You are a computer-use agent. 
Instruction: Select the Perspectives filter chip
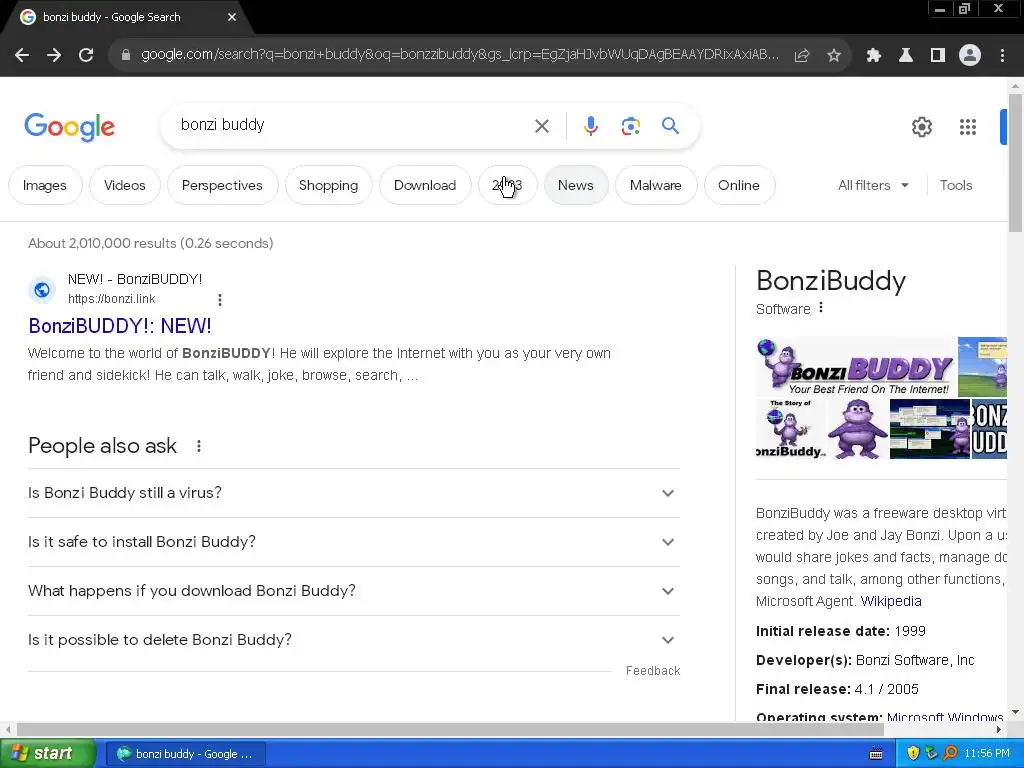tap(222, 185)
